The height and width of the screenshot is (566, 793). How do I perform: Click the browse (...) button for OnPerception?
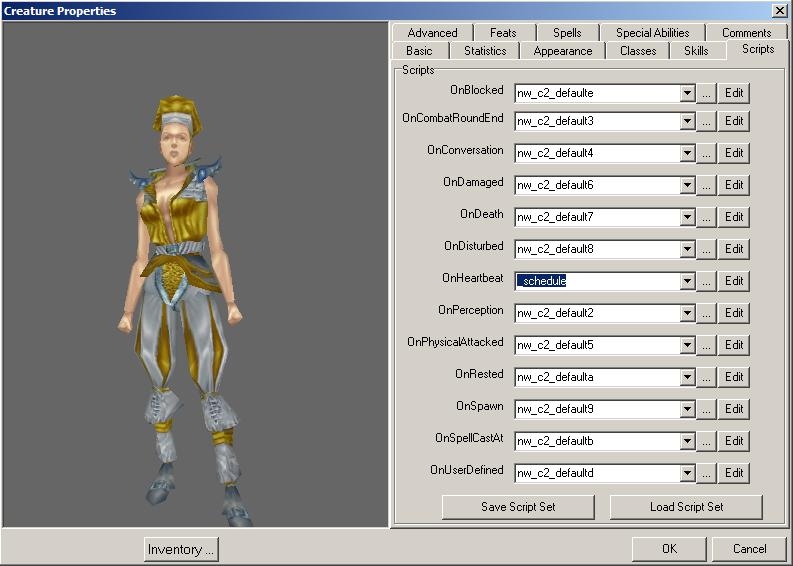(706, 313)
